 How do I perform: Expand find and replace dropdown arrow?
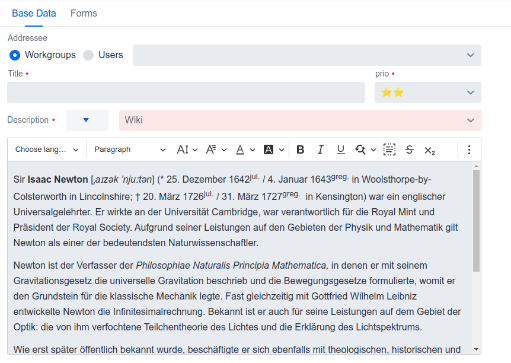(373, 150)
